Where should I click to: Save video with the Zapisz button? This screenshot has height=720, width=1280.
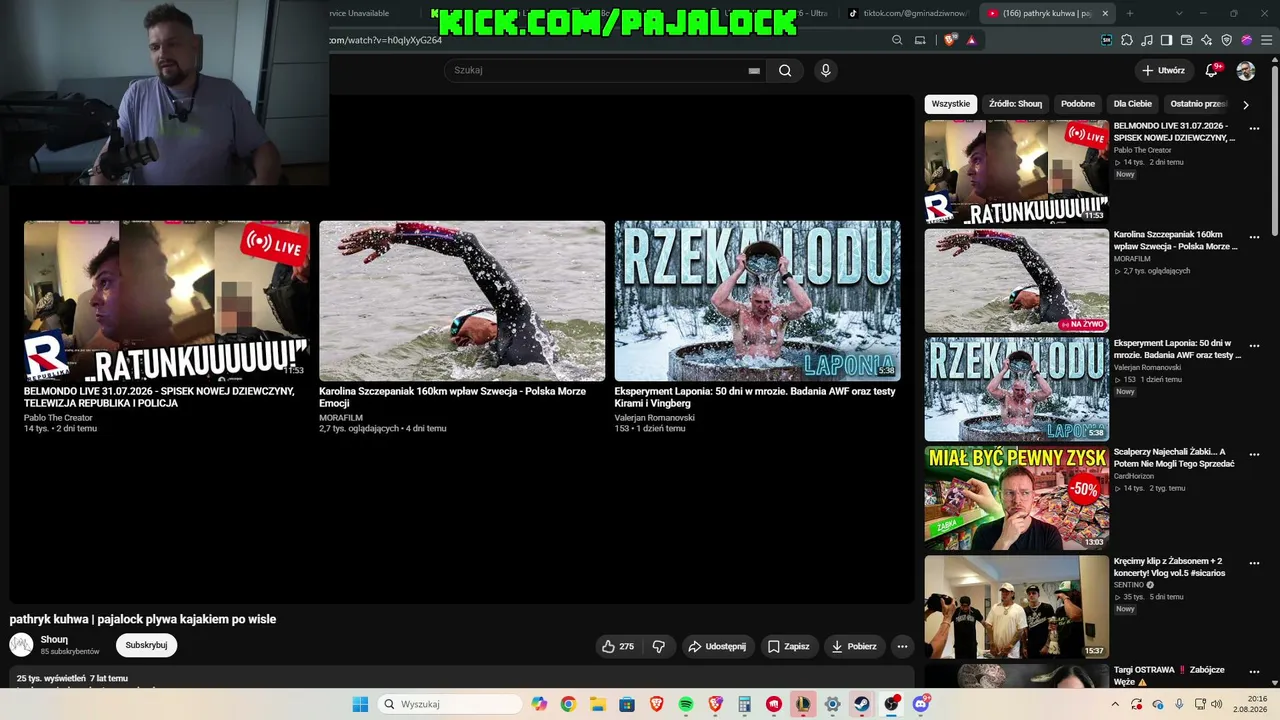tap(789, 646)
